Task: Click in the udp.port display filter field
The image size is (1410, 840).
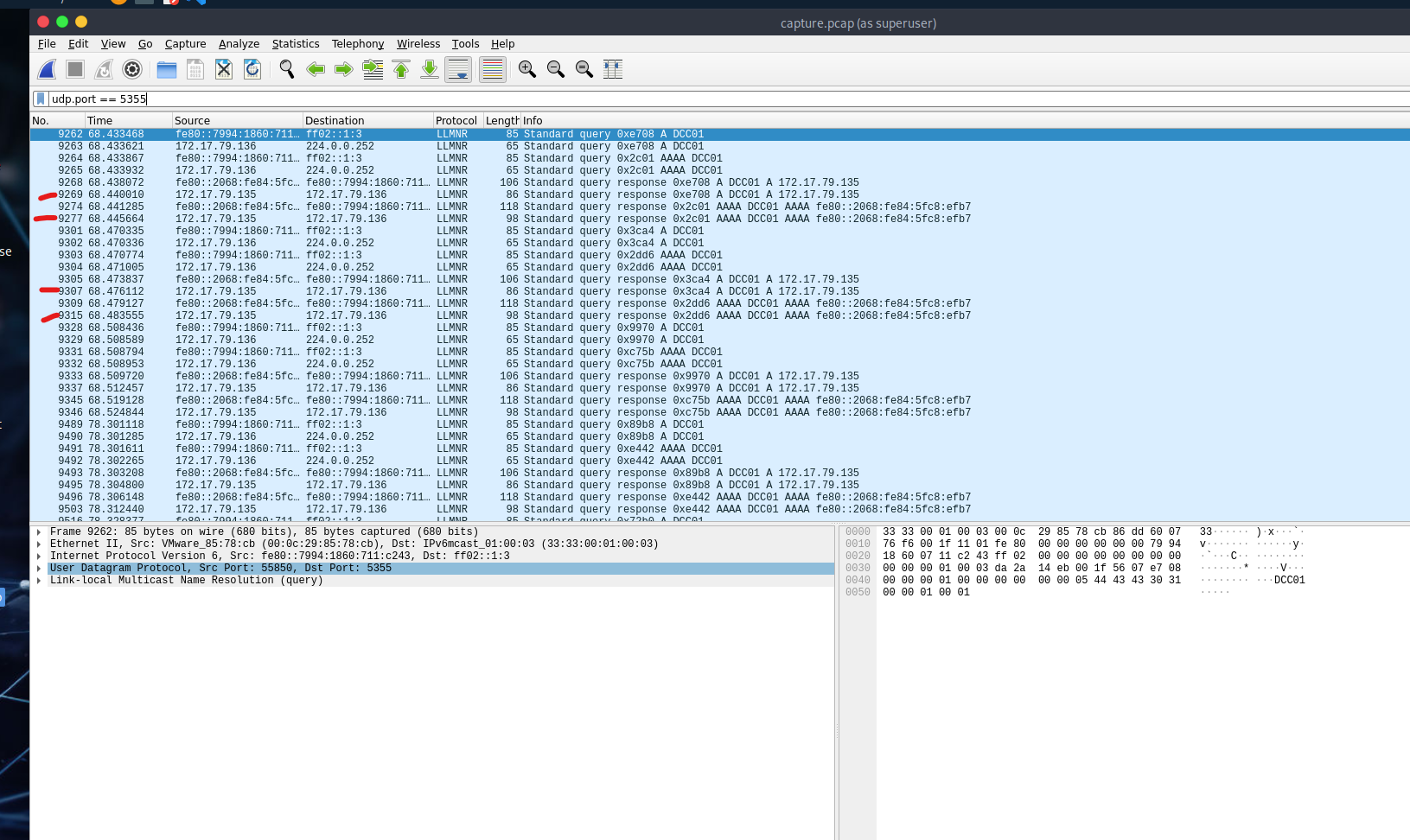Action: (728, 99)
